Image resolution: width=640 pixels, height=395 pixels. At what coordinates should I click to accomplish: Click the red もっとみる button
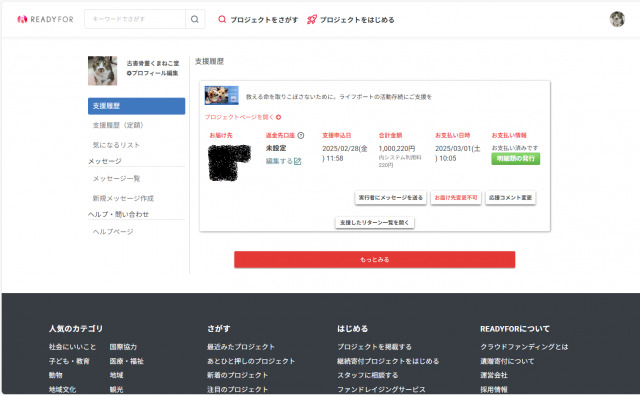(374, 260)
